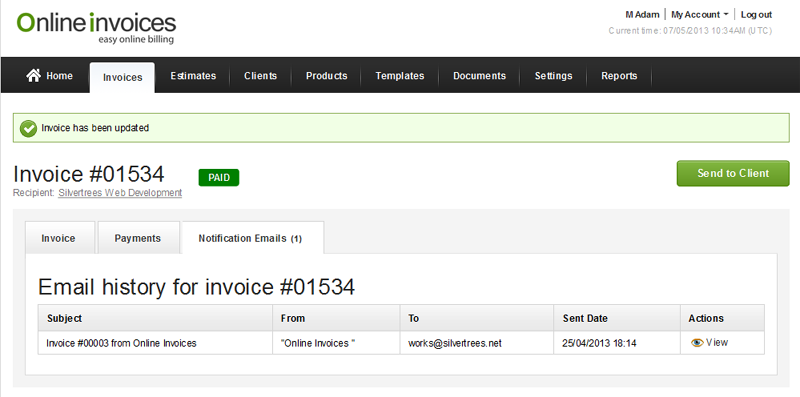Image resolution: width=800 pixels, height=397 pixels.
Task: Go to the Clients section
Action: click(x=260, y=76)
